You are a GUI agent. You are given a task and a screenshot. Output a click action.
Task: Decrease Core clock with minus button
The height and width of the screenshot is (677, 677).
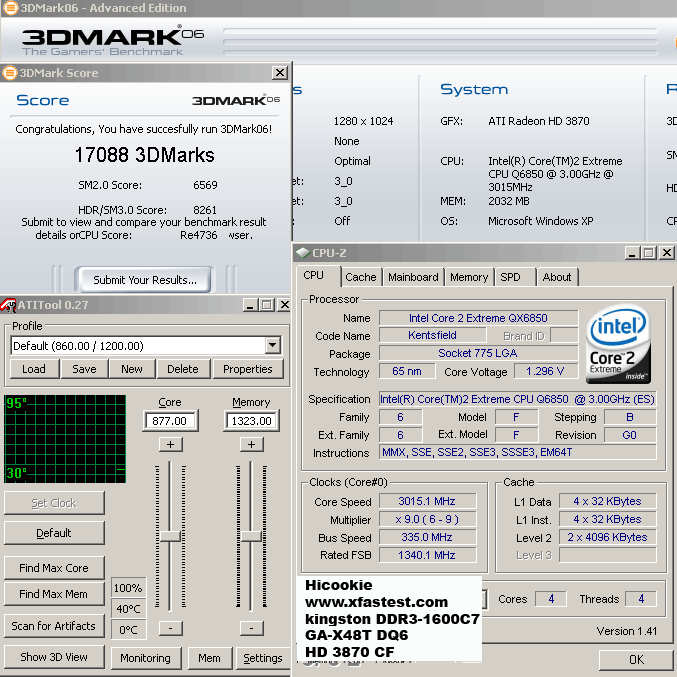[171, 628]
